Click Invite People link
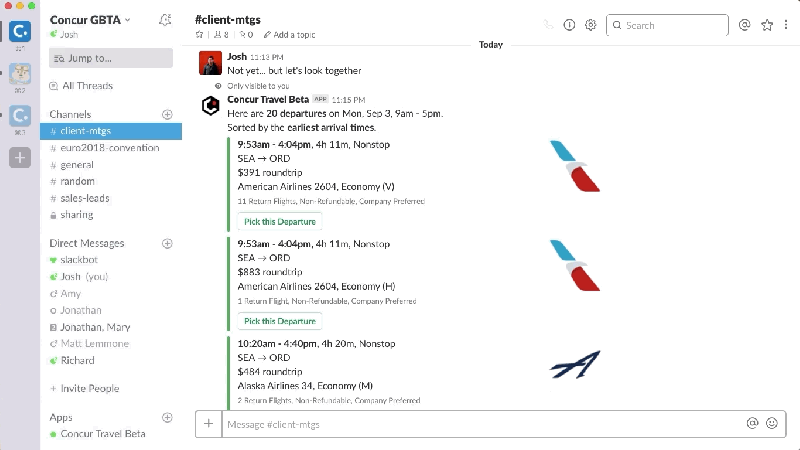Viewport: 800px width, 450px height. pyautogui.click(x=89, y=388)
